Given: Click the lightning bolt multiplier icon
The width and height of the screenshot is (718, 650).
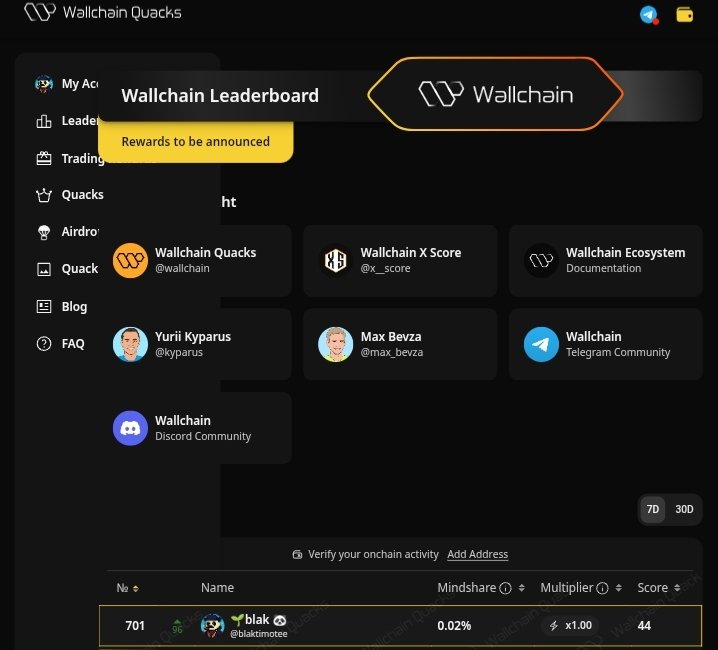Looking at the screenshot, I should point(554,625).
